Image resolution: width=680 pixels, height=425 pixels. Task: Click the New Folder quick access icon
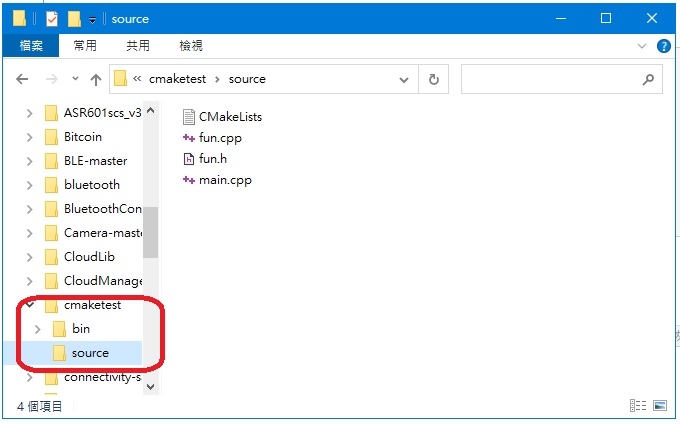coord(74,19)
